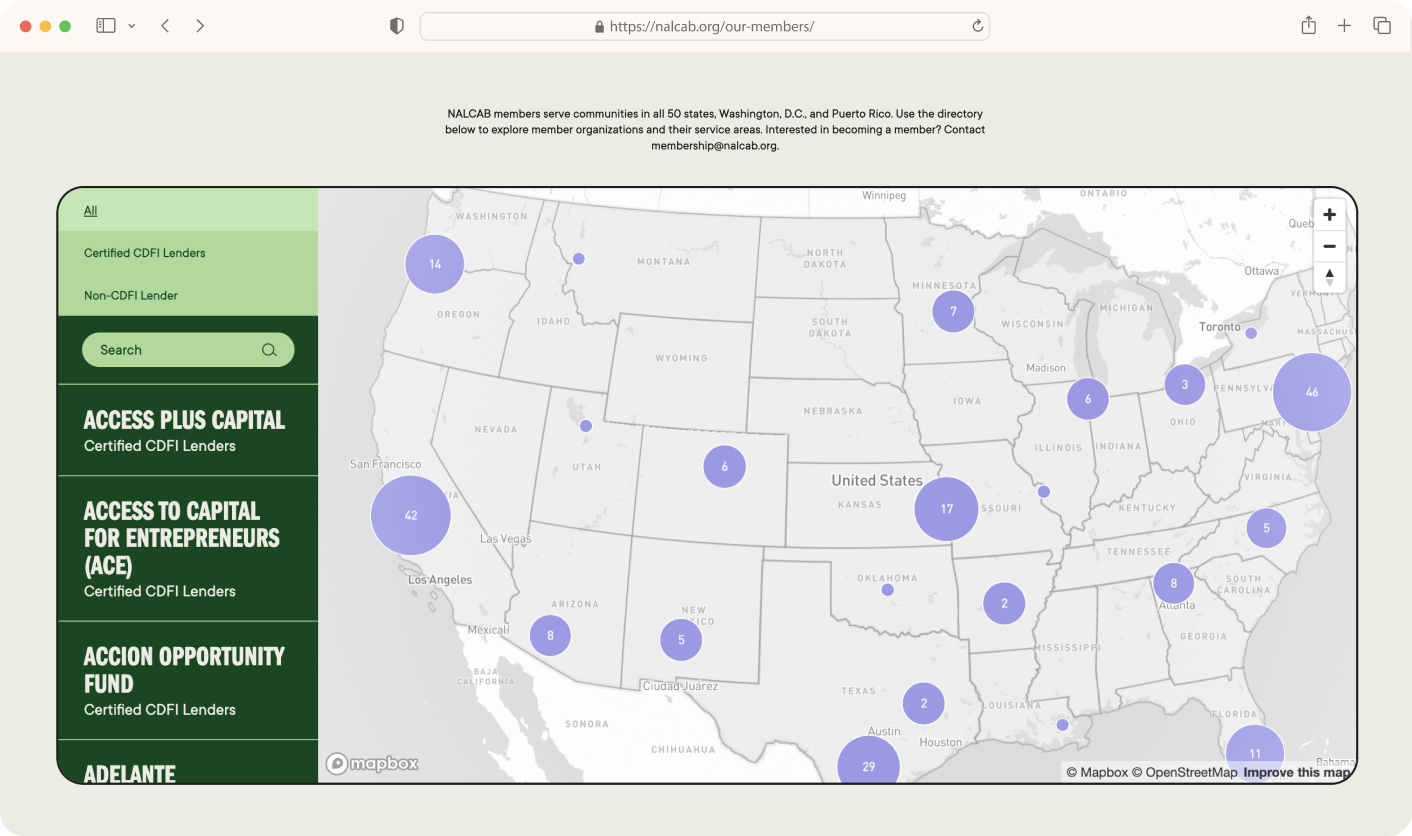
Task: Zoom out on the map
Action: [1329, 246]
